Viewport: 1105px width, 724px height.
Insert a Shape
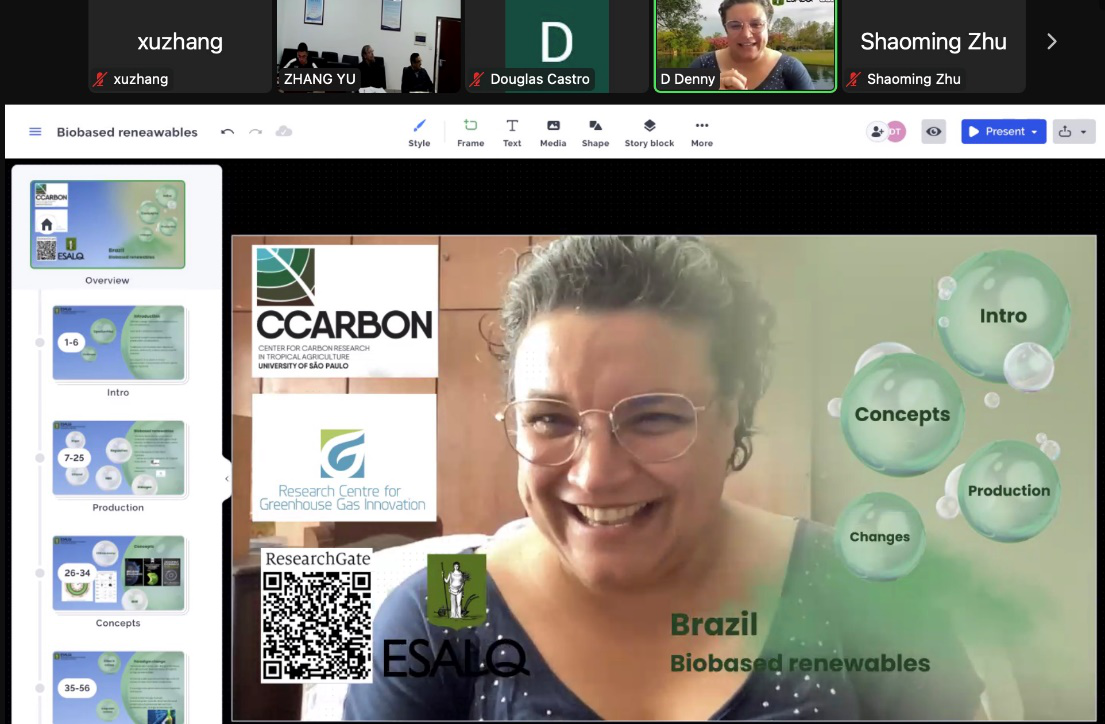point(595,133)
